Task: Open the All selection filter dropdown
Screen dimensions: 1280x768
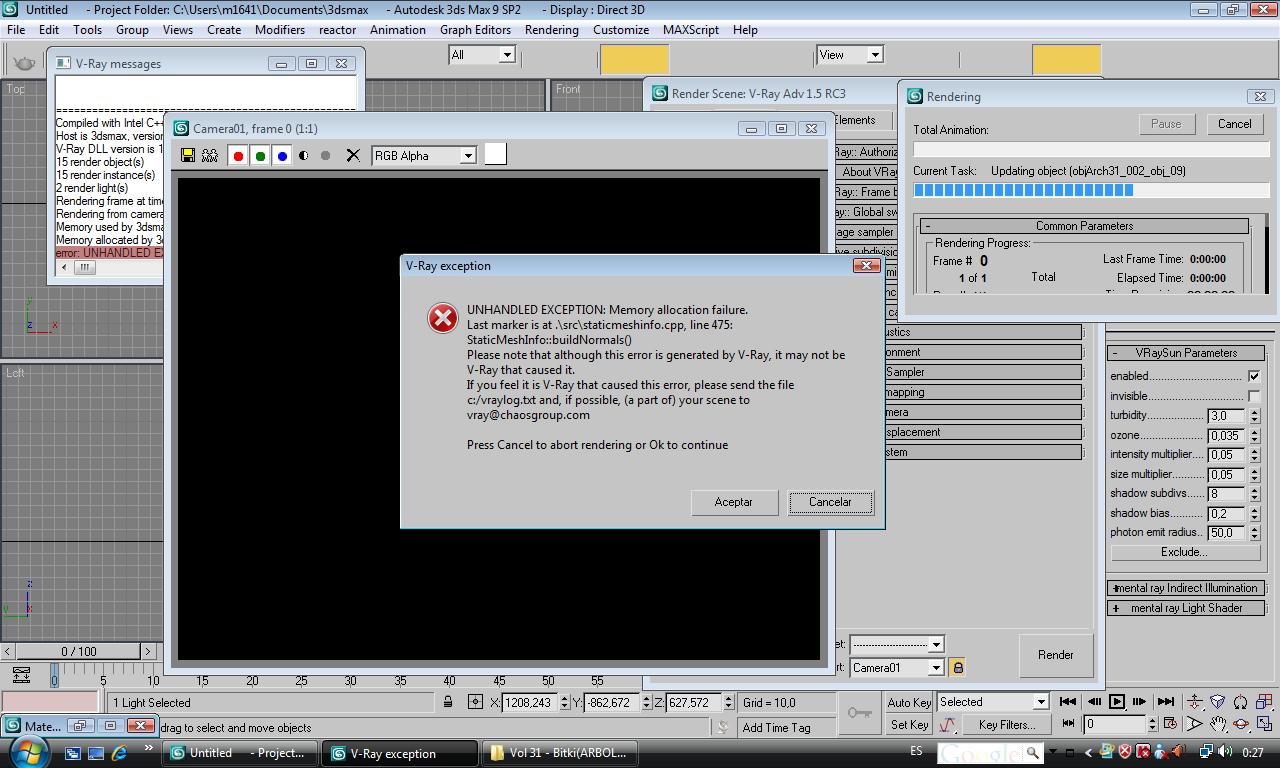Action: 481,55
